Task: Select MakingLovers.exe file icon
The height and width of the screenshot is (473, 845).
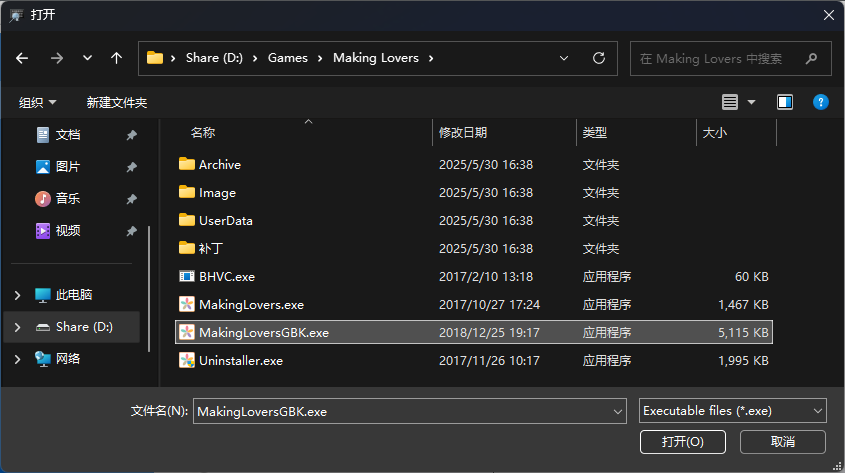Action: (x=186, y=304)
